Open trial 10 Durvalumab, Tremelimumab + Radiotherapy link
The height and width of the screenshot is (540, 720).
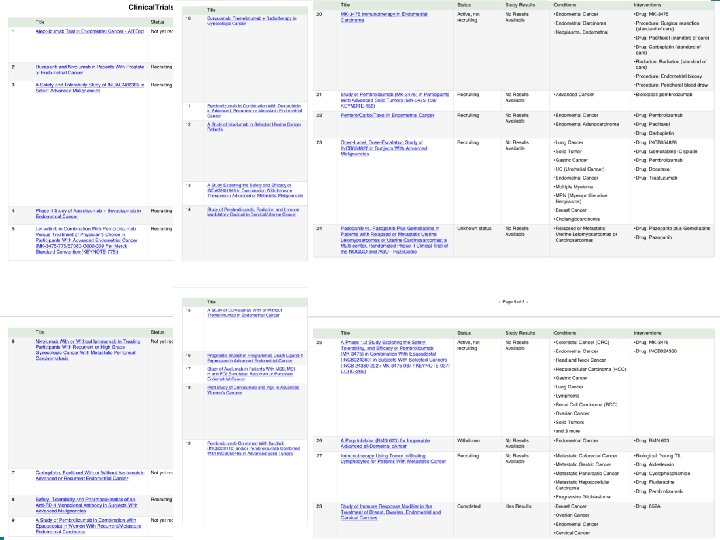coord(252,21)
